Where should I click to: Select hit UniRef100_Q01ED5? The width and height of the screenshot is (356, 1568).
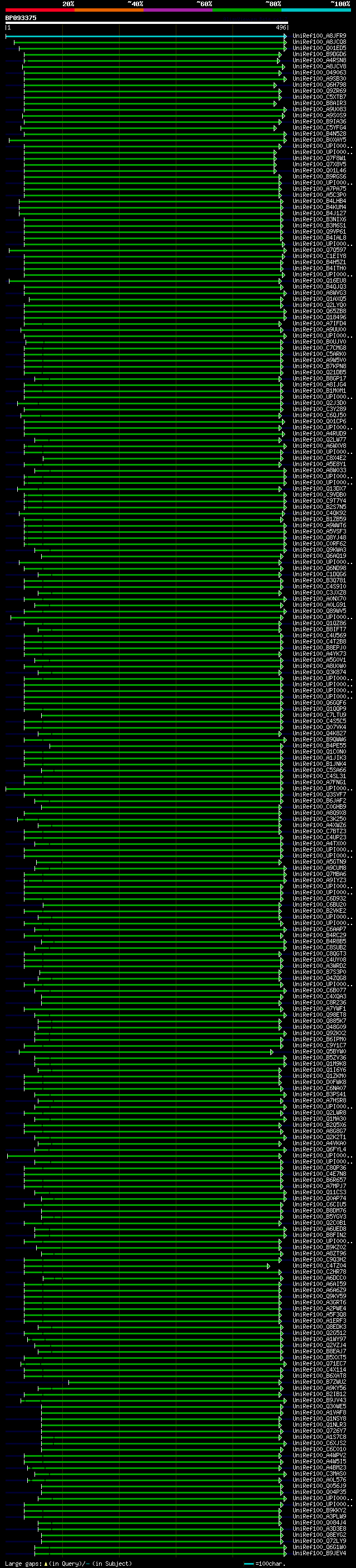pos(319,48)
